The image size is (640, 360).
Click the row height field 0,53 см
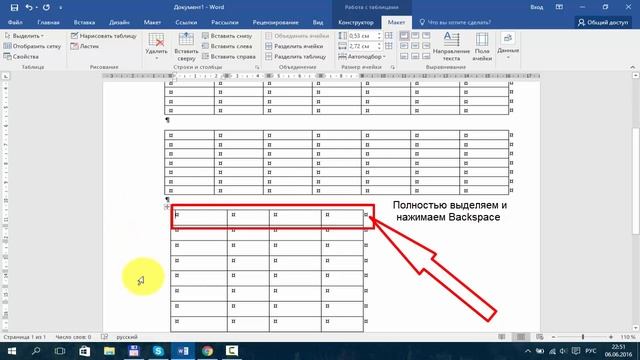point(362,36)
